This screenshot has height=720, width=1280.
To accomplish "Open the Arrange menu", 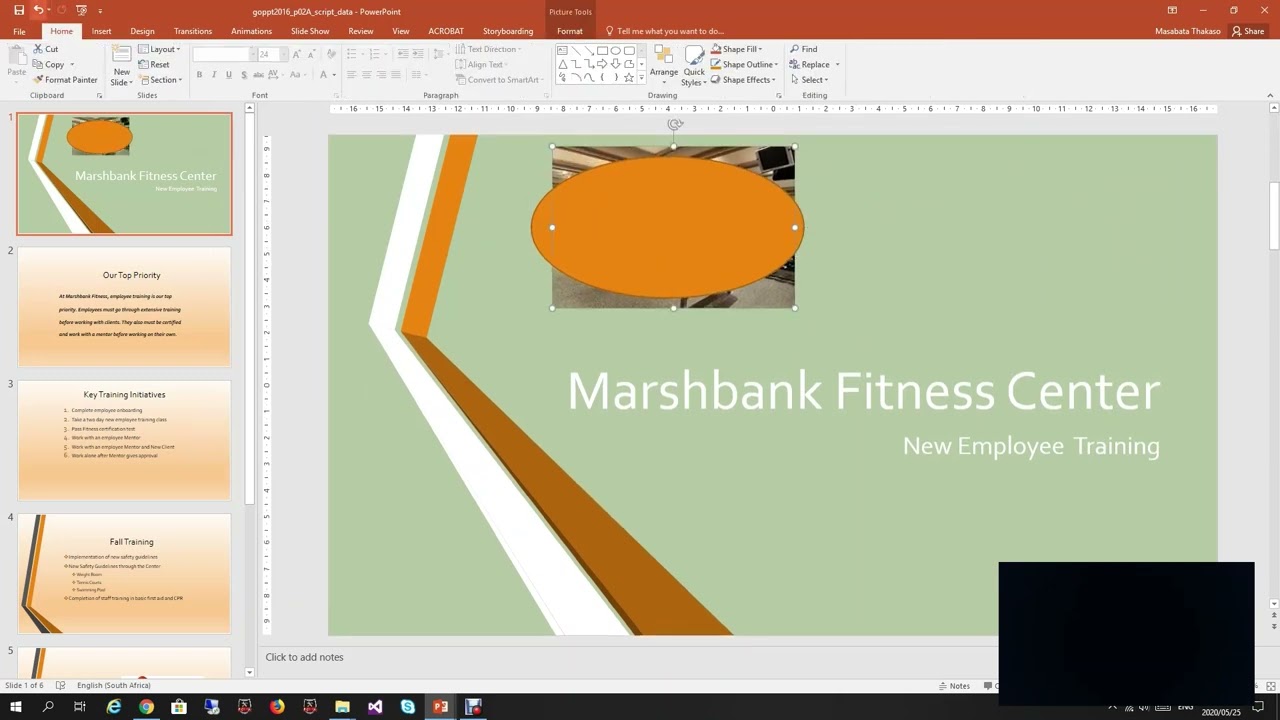I will tap(664, 65).
